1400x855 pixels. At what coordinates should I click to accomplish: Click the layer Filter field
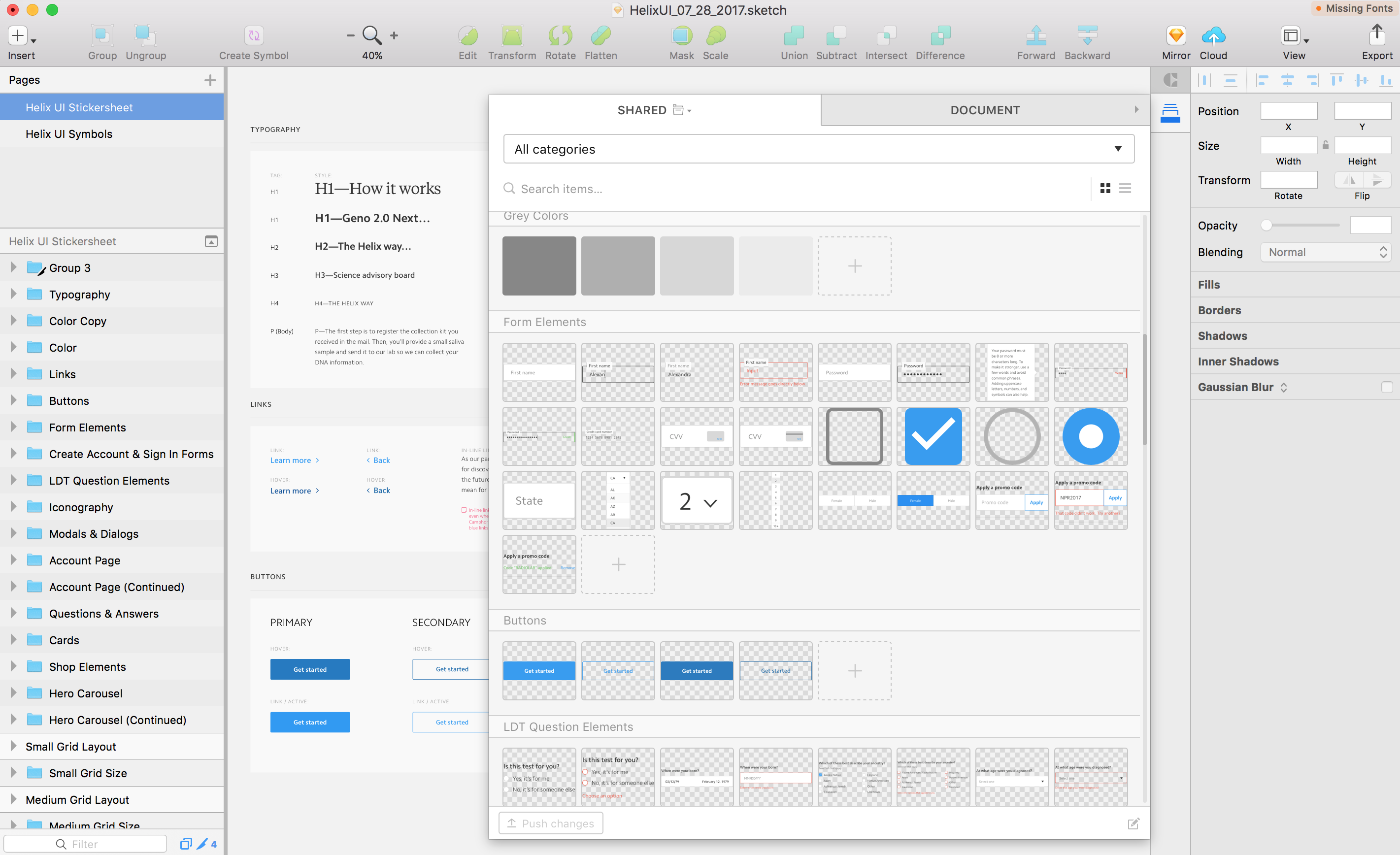[x=85, y=844]
